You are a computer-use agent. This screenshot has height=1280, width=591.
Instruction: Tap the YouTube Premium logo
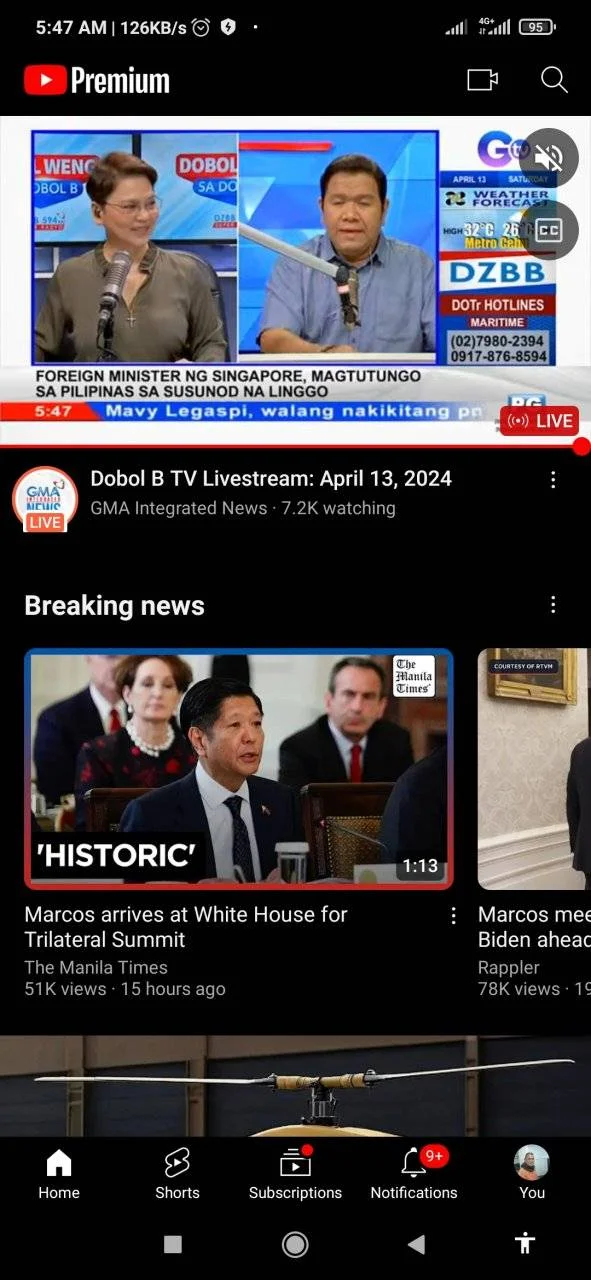coord(97,80)
